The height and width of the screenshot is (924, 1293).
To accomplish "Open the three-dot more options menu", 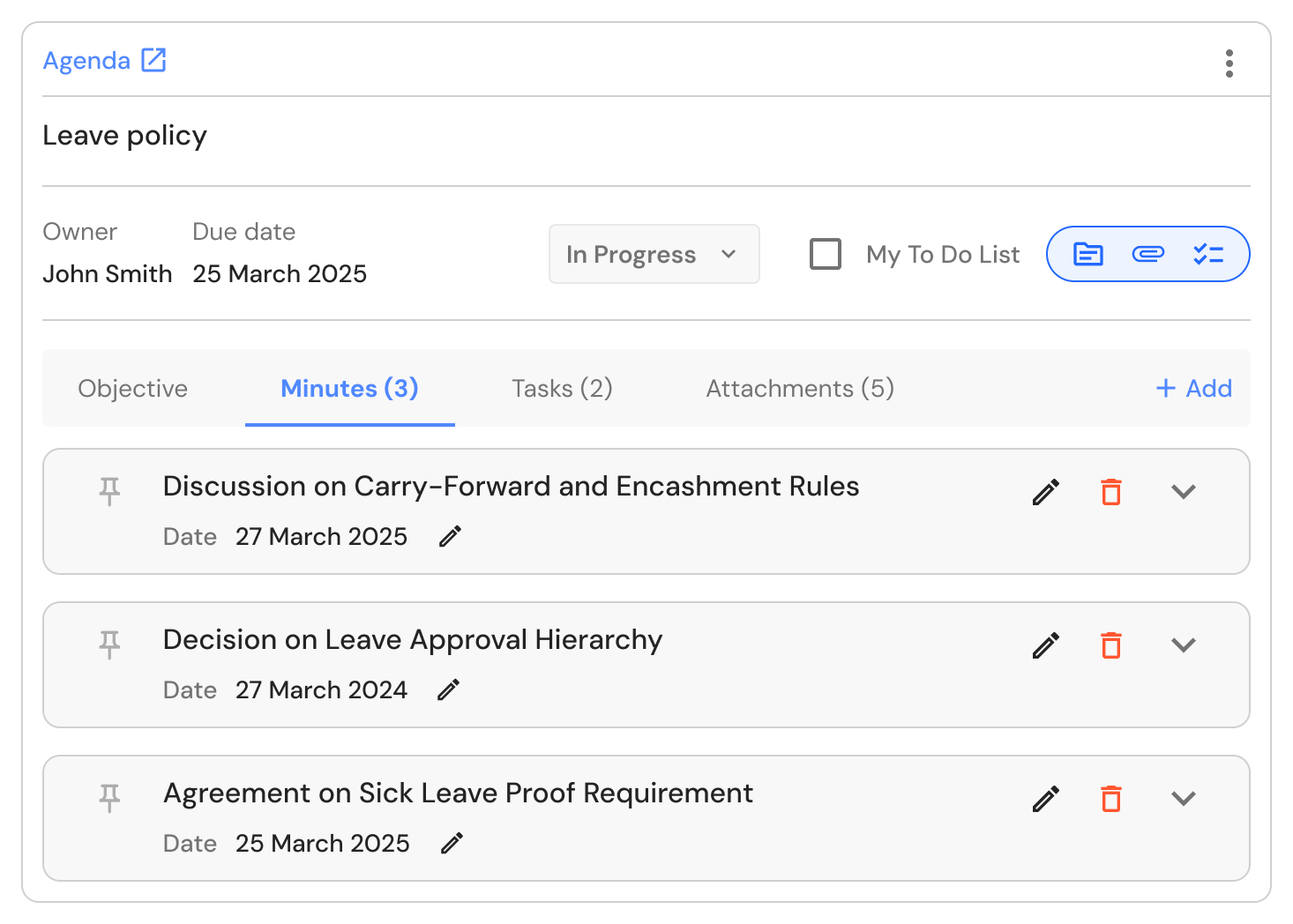I will tap(1229, 63).
